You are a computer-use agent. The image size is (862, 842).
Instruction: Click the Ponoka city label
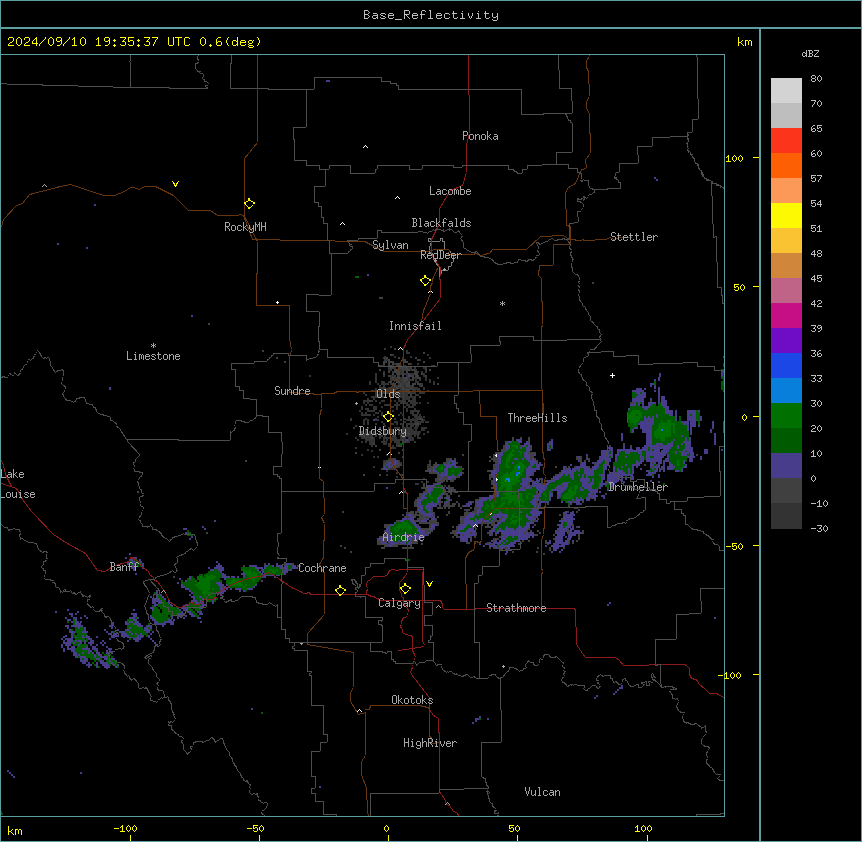[480, 136]
